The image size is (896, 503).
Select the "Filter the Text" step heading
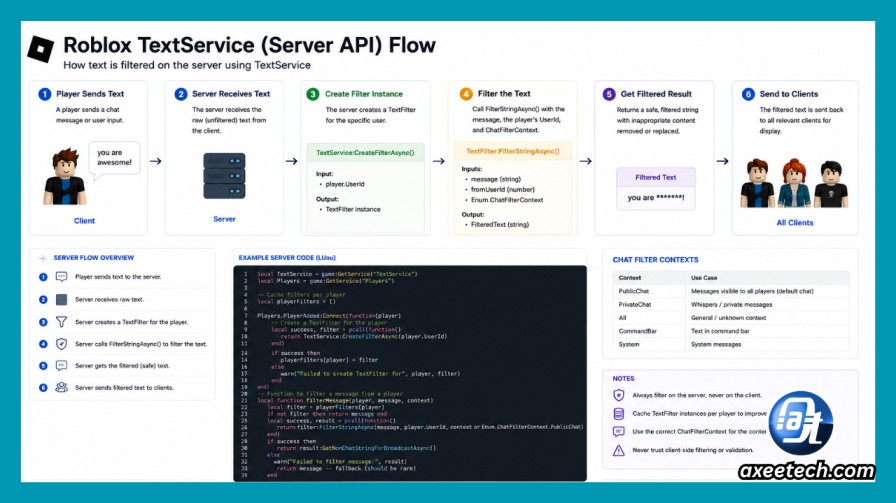click(x=504, y=94)
